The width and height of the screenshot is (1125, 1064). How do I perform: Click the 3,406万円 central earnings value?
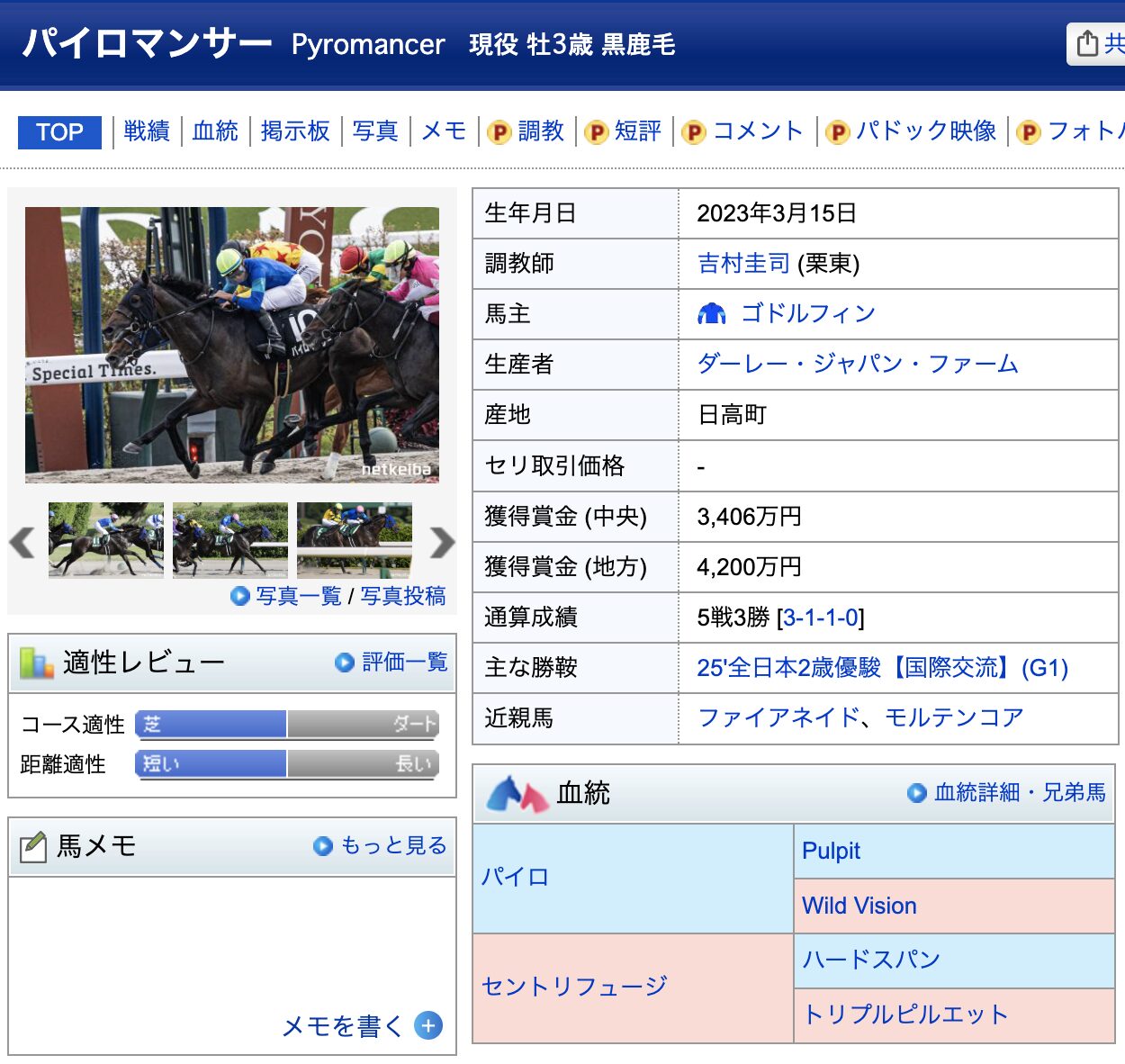click(749, 517)
